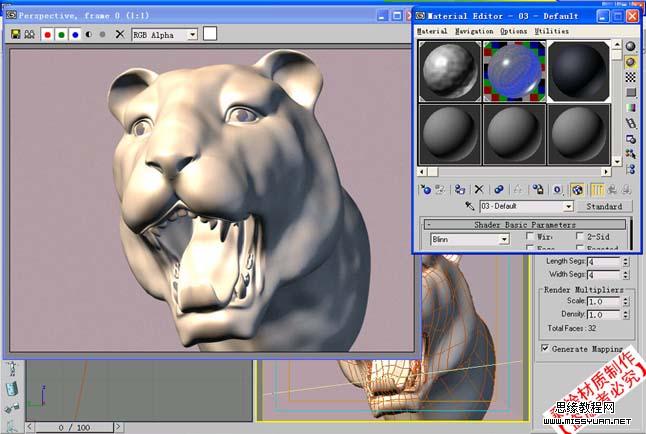Open the Utilities menu

[551, 31]
